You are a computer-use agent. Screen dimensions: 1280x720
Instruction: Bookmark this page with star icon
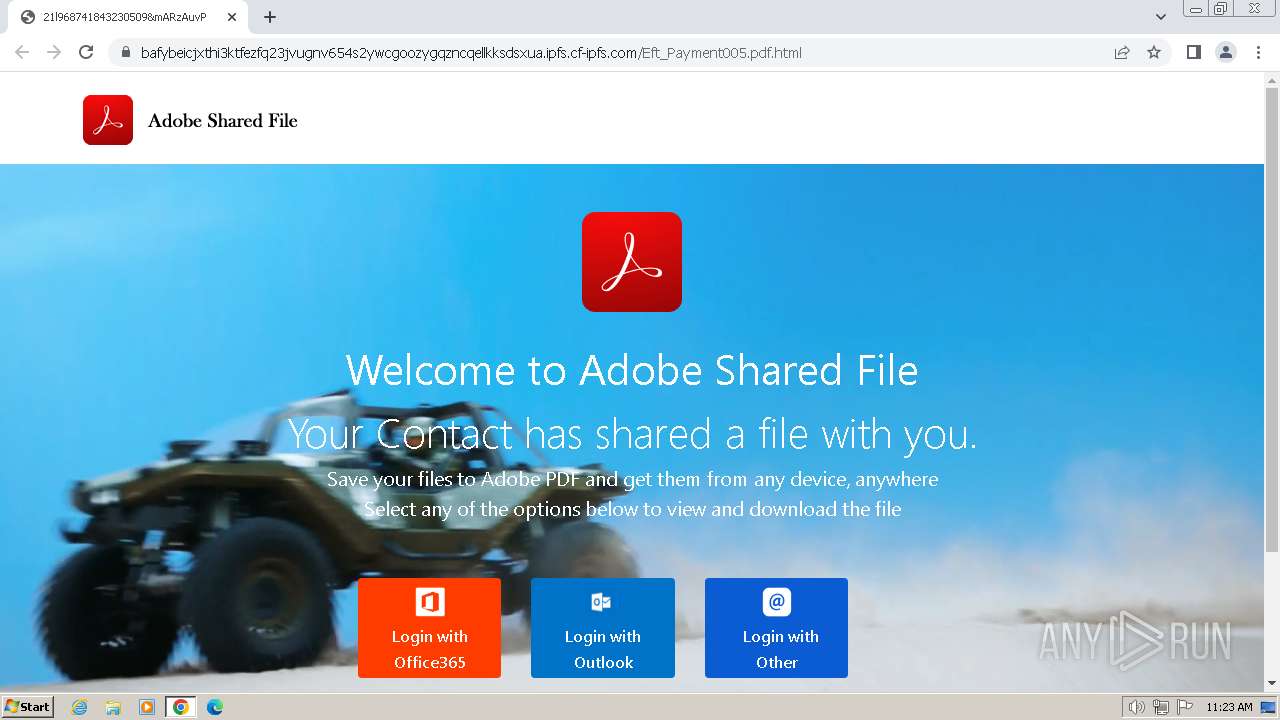[x=1154, y=53]
